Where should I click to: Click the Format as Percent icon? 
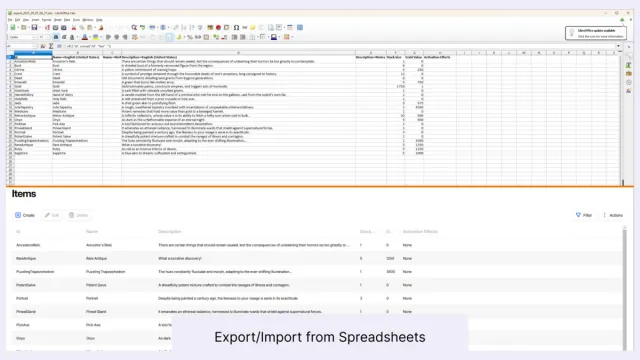pos(190,37)
